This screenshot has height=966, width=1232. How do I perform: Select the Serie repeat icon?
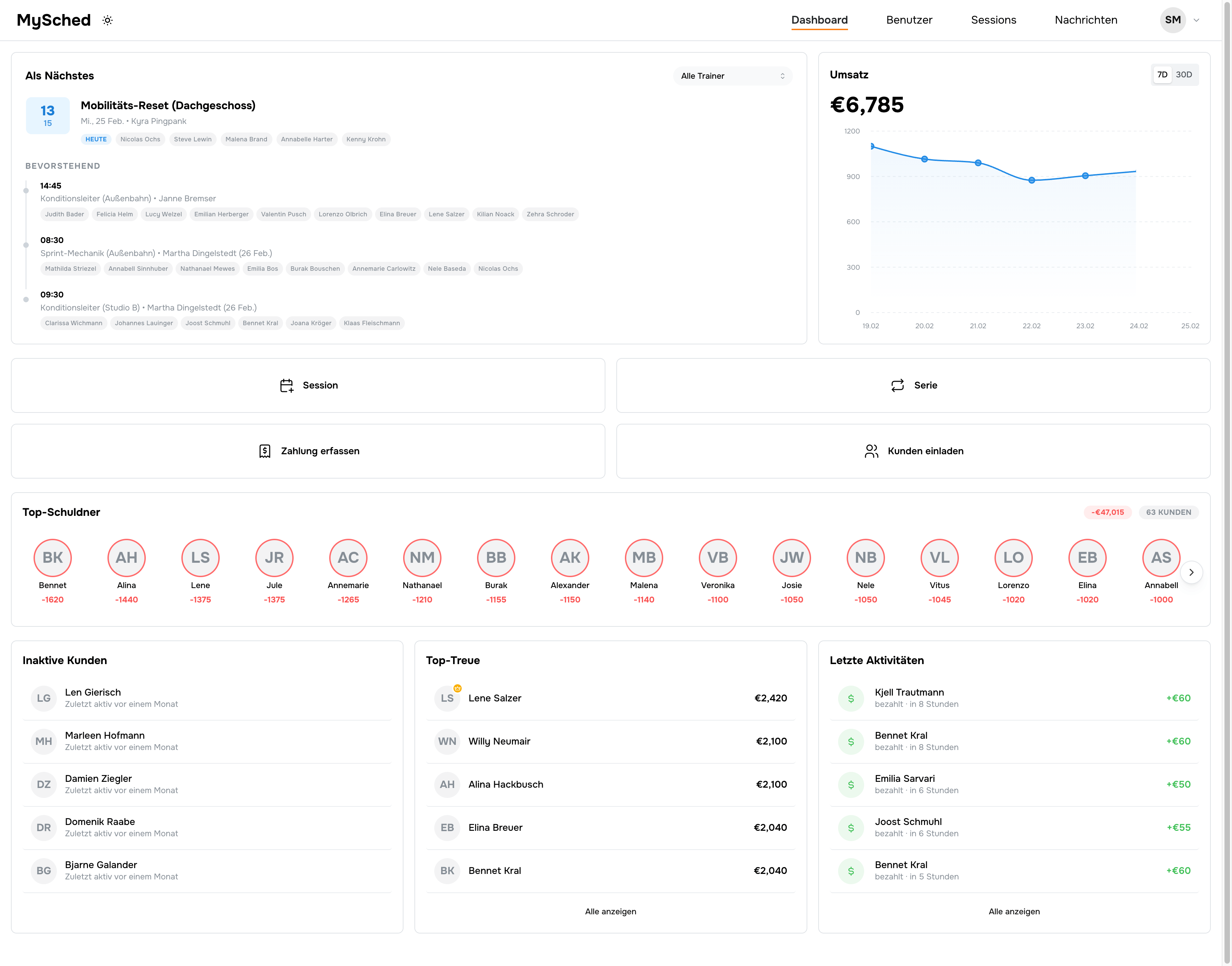click(897, 385)
